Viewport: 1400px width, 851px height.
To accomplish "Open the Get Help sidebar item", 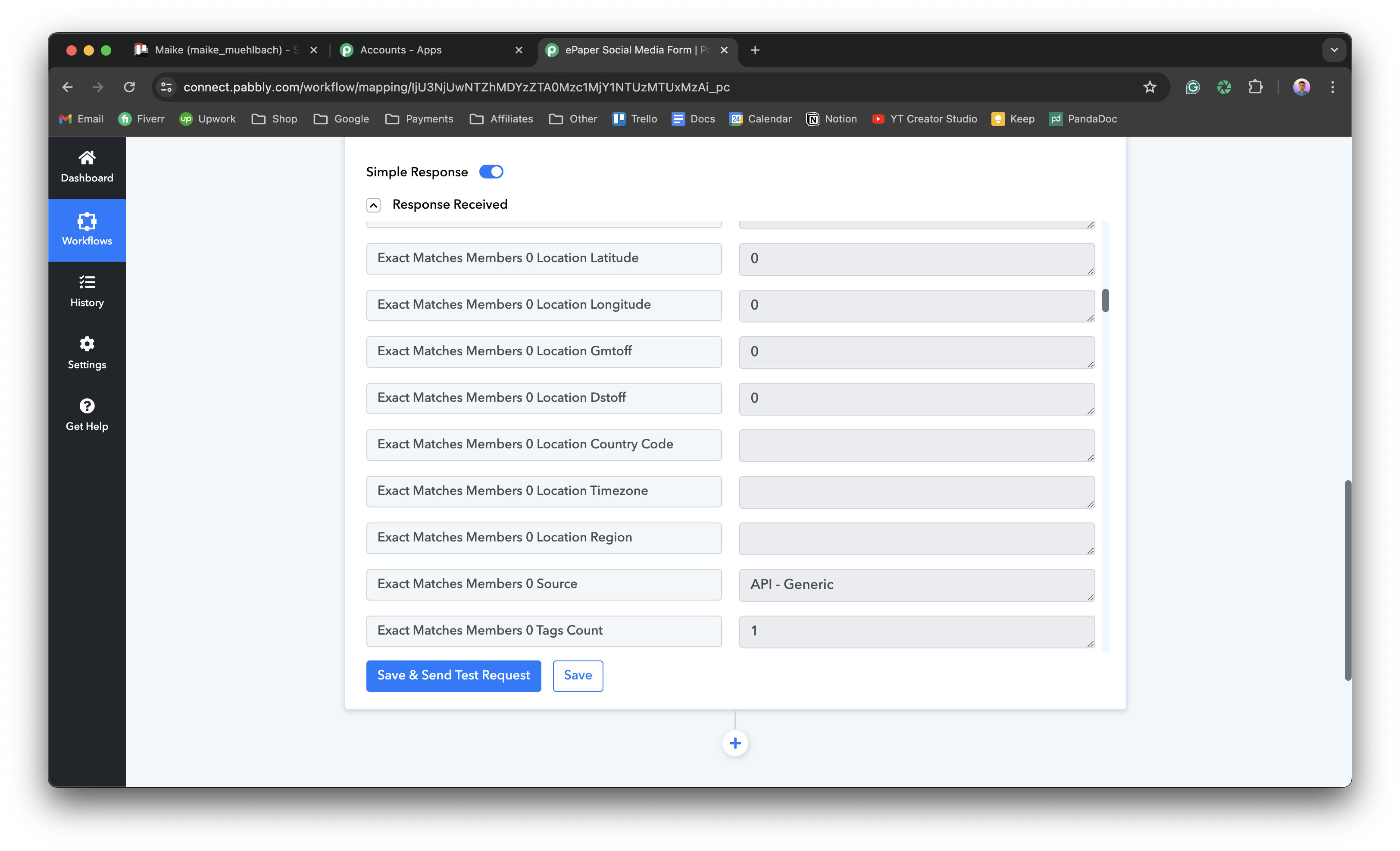I will click(87, 415).
